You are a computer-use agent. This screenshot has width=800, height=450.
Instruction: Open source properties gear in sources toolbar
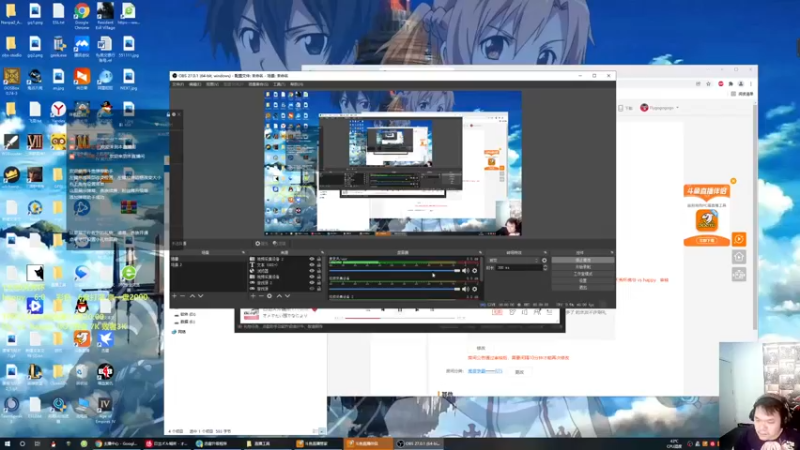click(269, 296)
